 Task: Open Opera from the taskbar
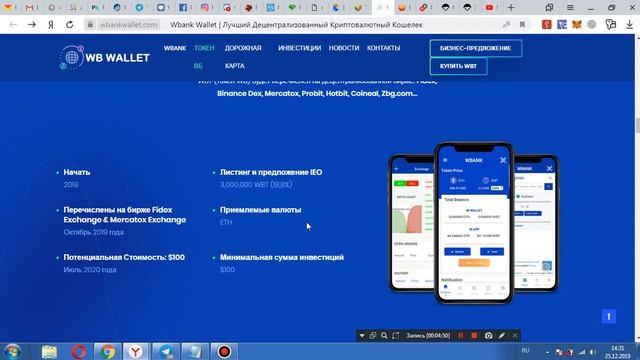(x=79, y=351)
